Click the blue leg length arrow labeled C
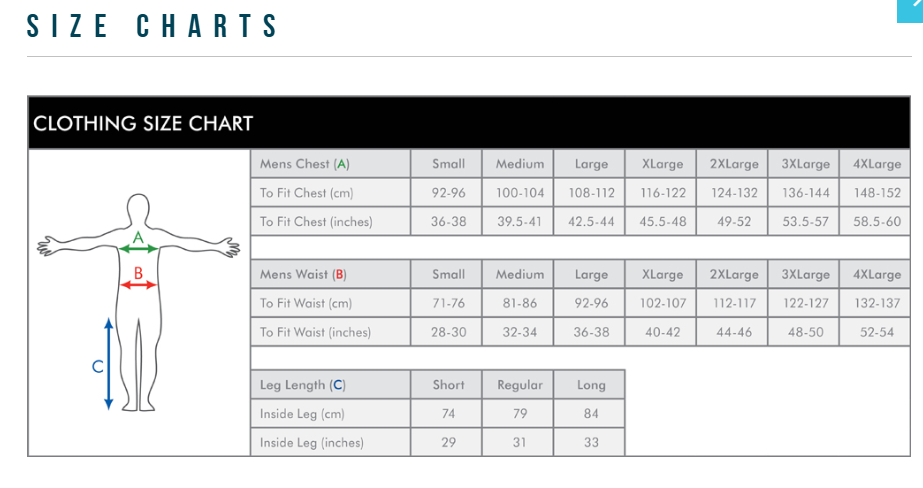Viewport: 923px width, 488px height. pos(109,364)
